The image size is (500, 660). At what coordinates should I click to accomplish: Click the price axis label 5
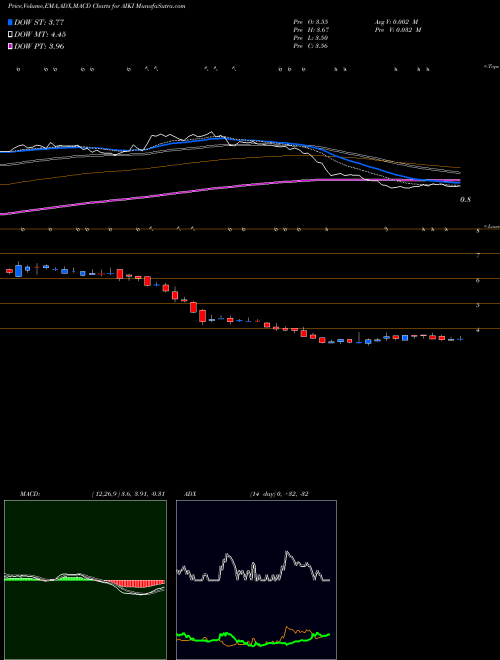tap(478, 305)
